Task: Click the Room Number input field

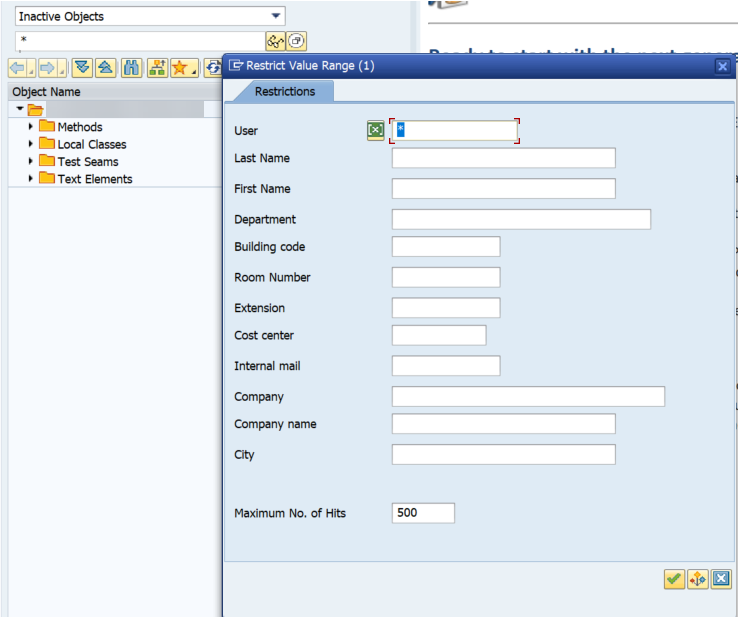Action: point(446,277)
